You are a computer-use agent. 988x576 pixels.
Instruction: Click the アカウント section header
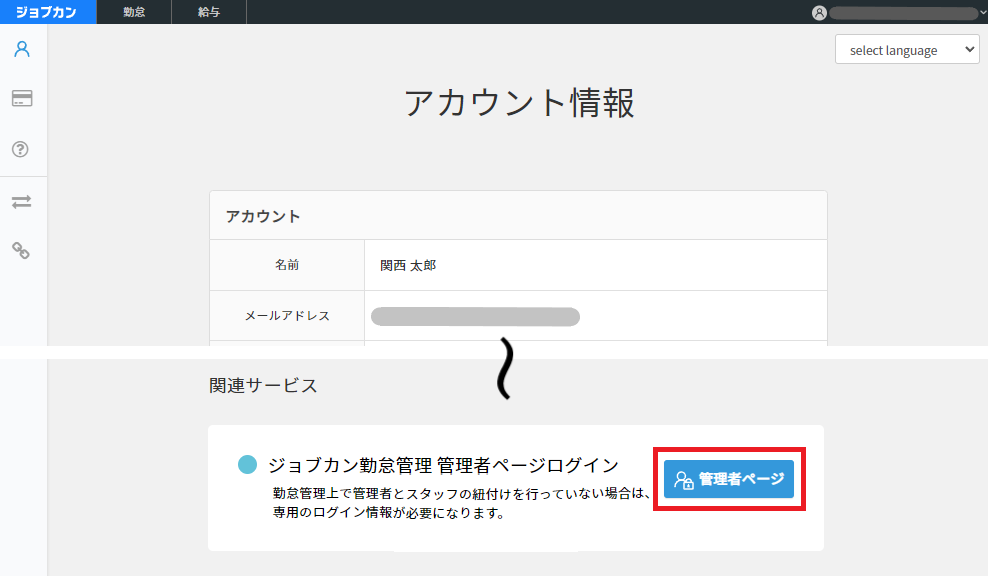[x=518, y=216]
